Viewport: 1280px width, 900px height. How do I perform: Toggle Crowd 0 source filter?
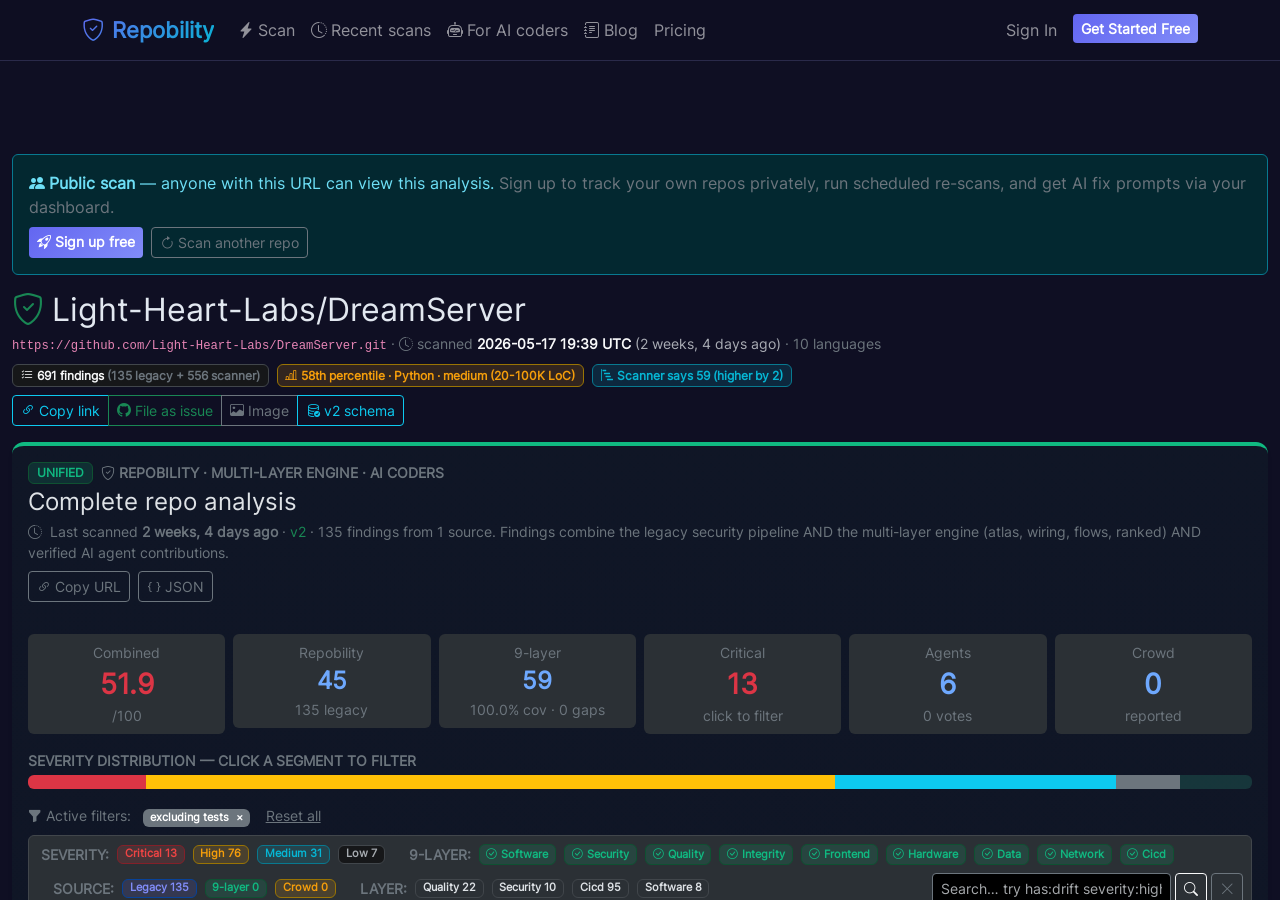305,888
